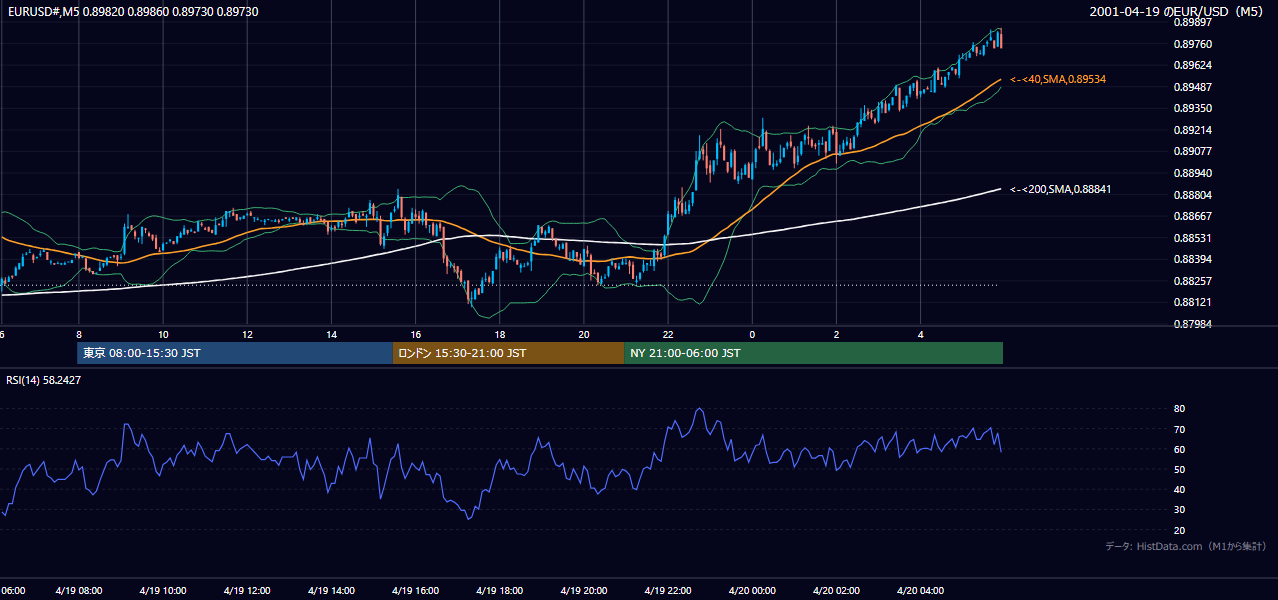Screen dimensions: 1278x600
Task: Click RSI scale level 60
Action: coord(1179,449)
